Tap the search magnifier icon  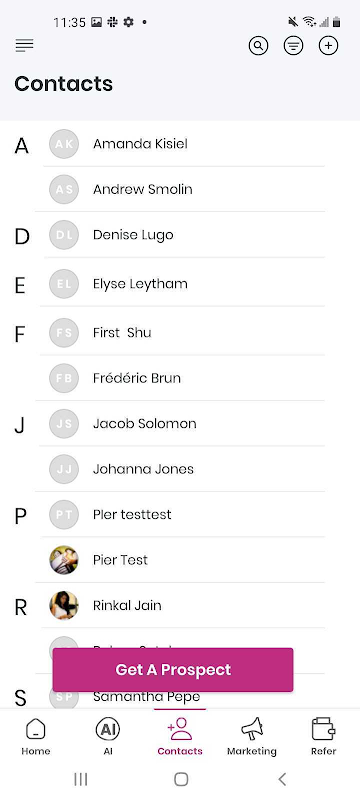259,46
